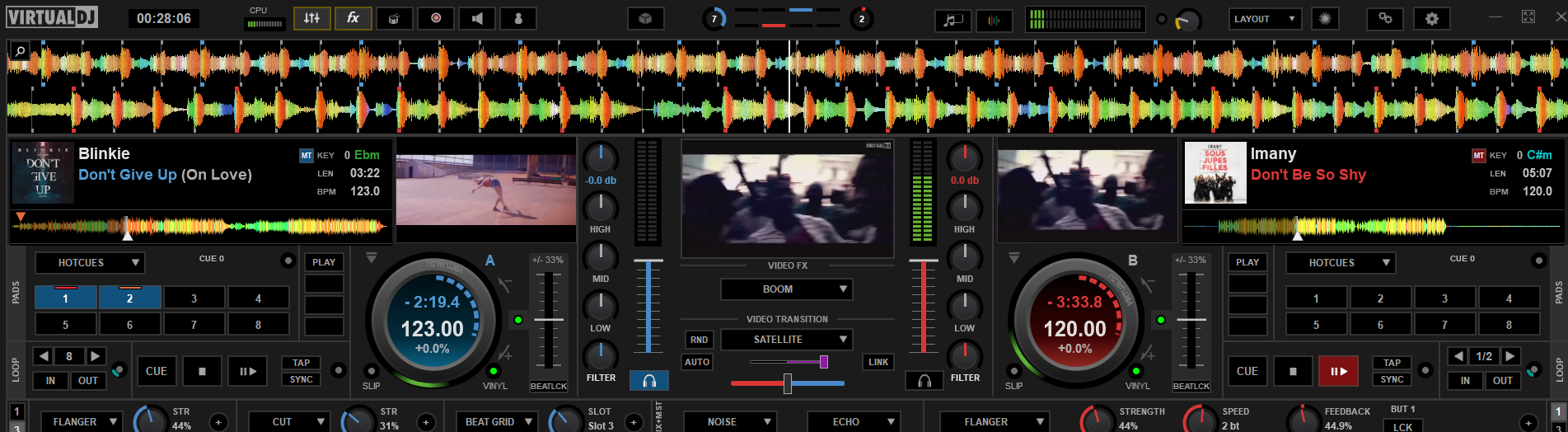1568x432 pixels.
Task: Click the center video preview thumbnail
Action: tap(788, 198)
